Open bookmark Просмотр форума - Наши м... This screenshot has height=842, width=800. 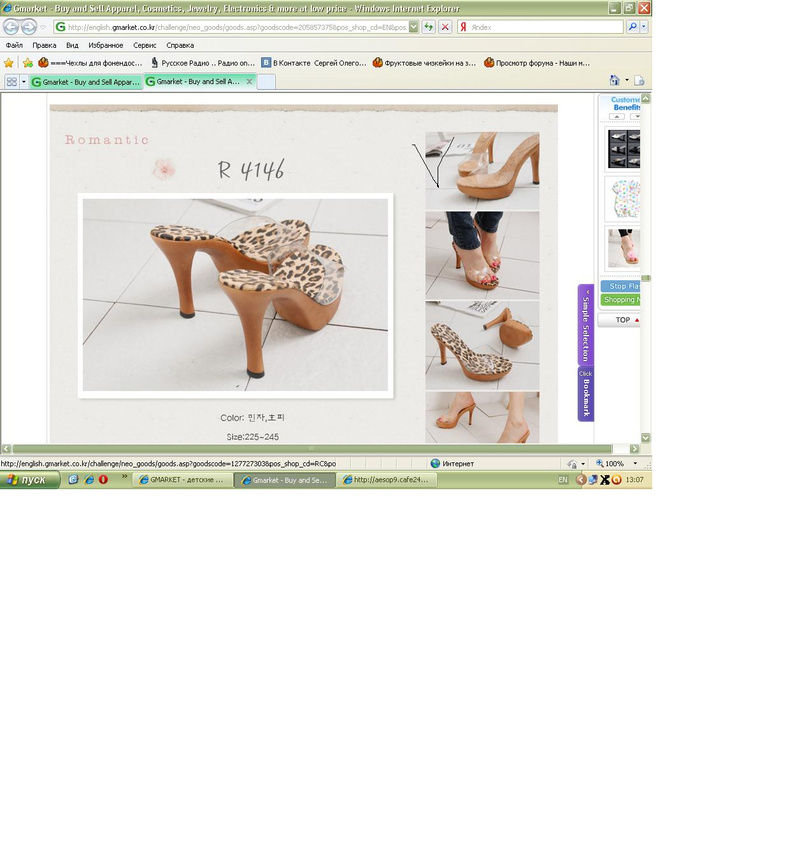537,63
